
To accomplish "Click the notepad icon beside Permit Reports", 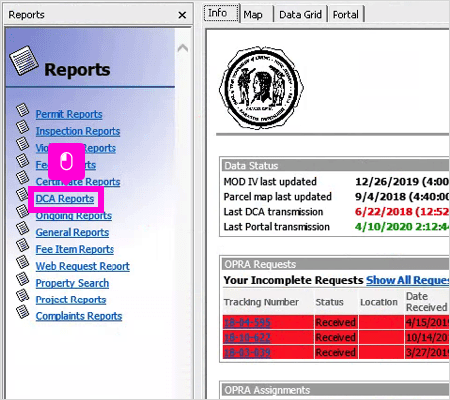I will point(22,110).
